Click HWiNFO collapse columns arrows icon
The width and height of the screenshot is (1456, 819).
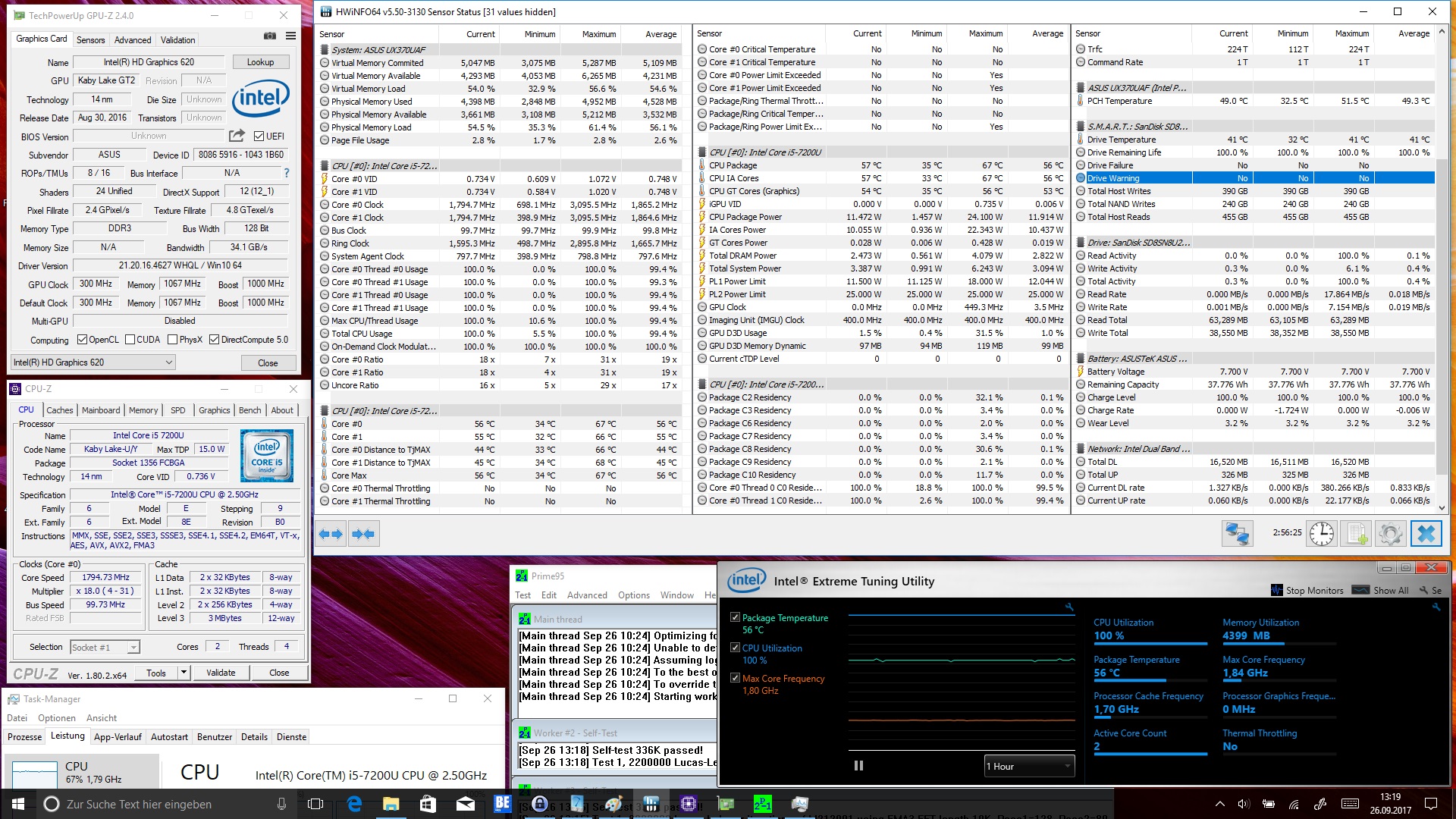363,534
